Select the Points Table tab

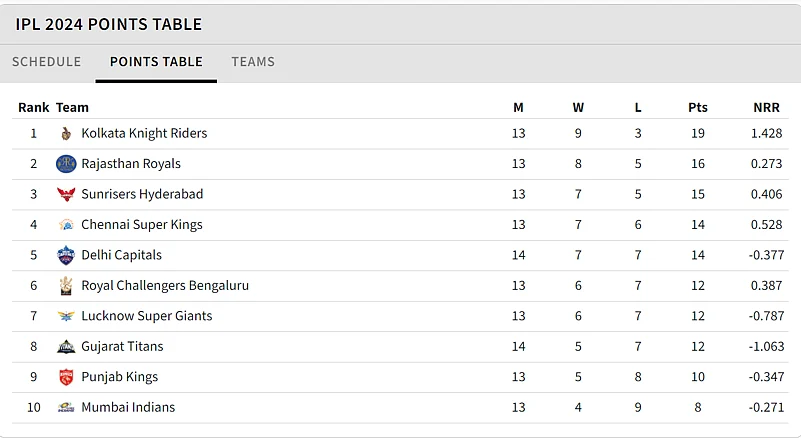coord(156,62)
